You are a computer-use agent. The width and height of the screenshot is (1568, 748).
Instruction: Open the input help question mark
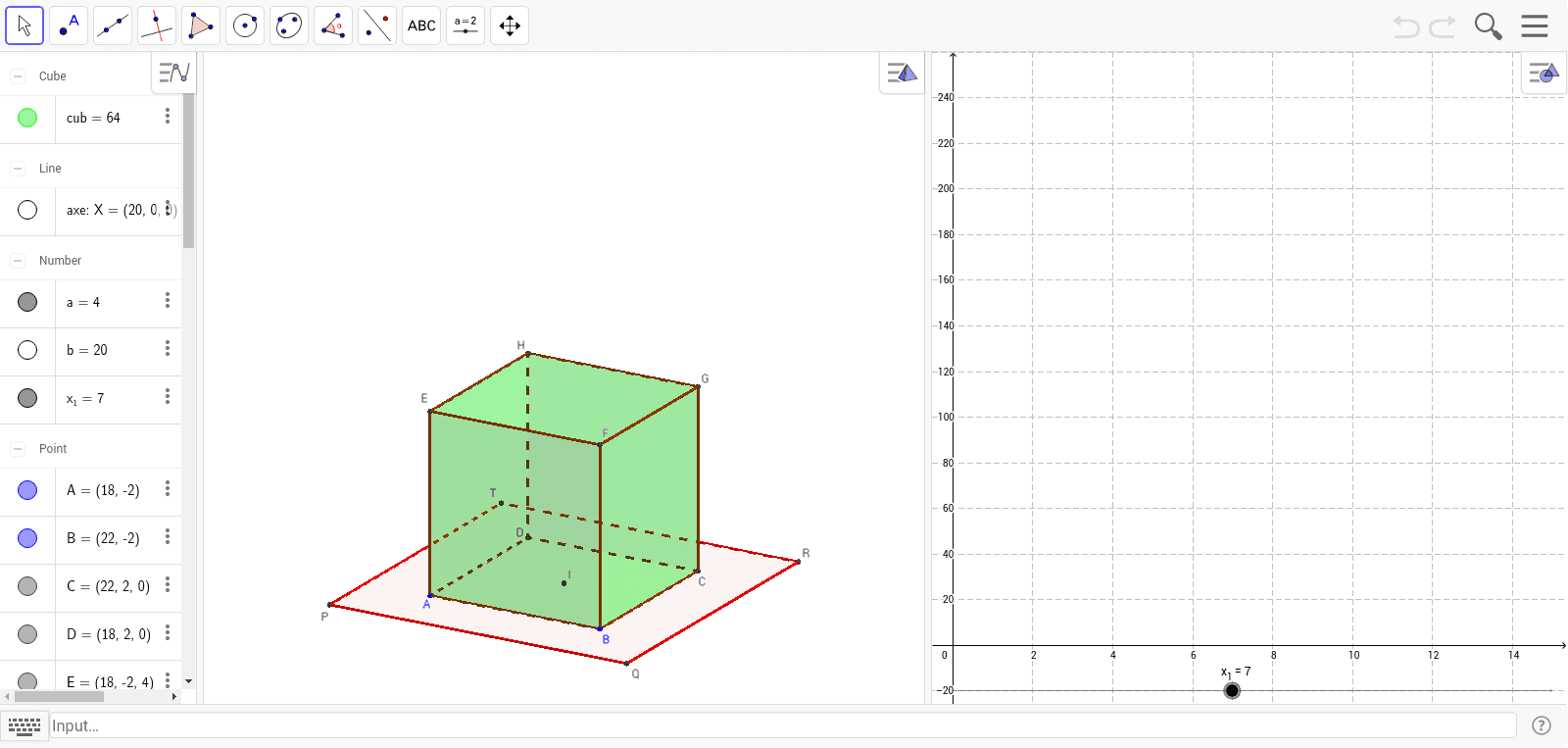click(1542, 725)
